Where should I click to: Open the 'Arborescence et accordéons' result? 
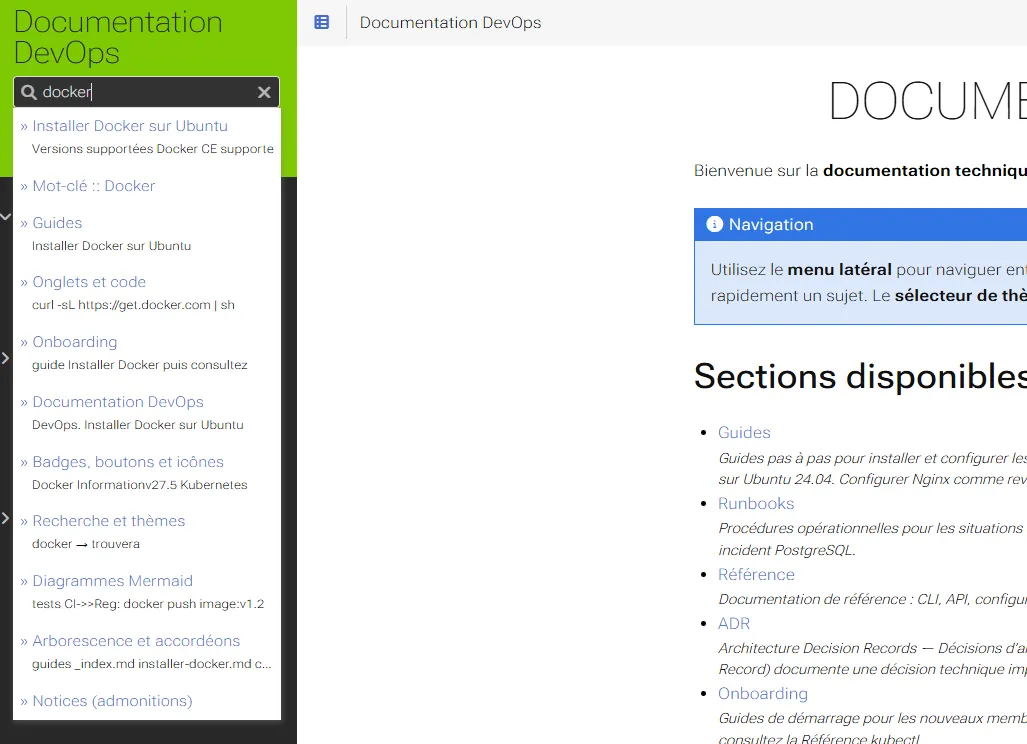(x=136, y=640)
